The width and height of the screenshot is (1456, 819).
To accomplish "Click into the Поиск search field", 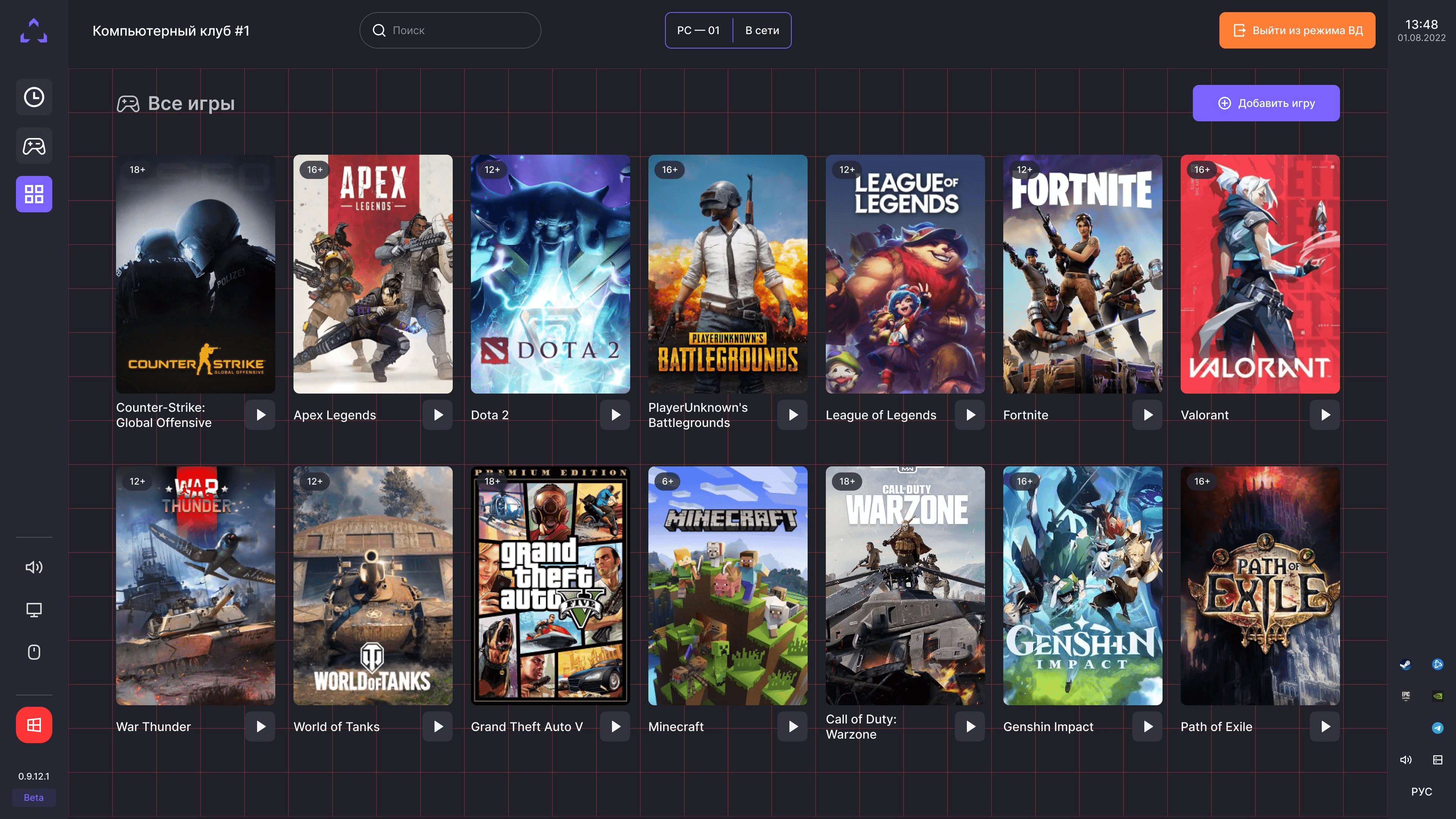I will point(450,30).
